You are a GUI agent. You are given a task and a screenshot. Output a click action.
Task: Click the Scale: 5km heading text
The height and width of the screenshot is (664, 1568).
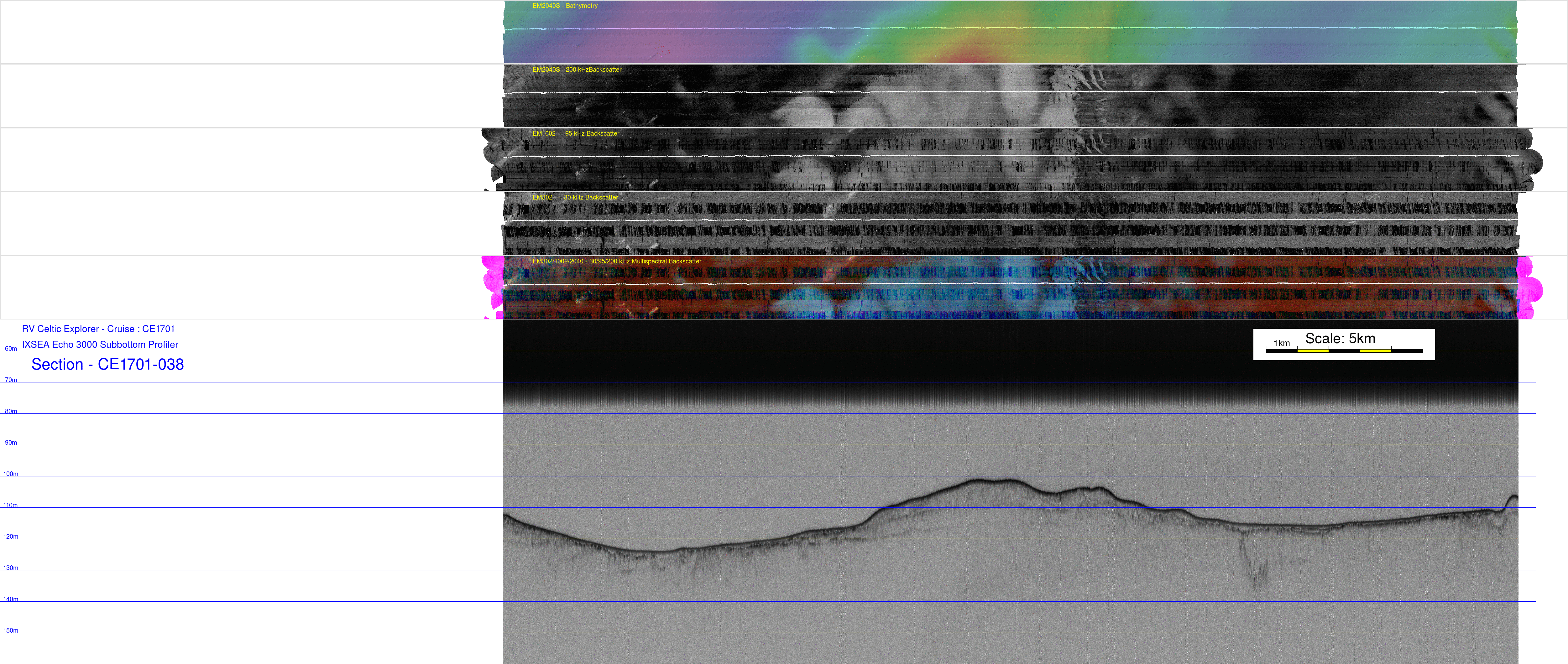[1340, 338]
